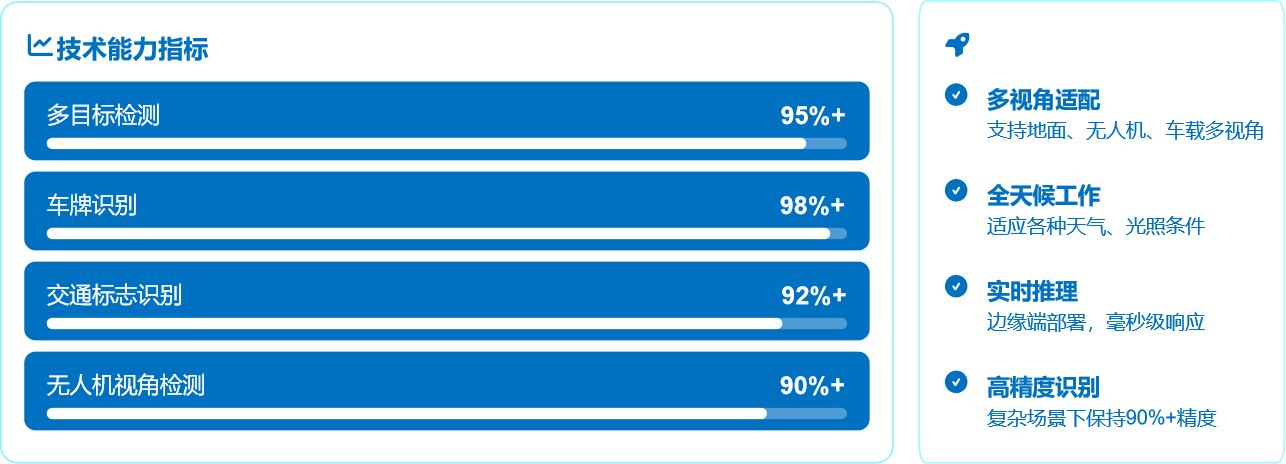Click the checkmark icon next to 高精度识别
This screenshot has width=1286, height=464.
[x=956, y=382]
